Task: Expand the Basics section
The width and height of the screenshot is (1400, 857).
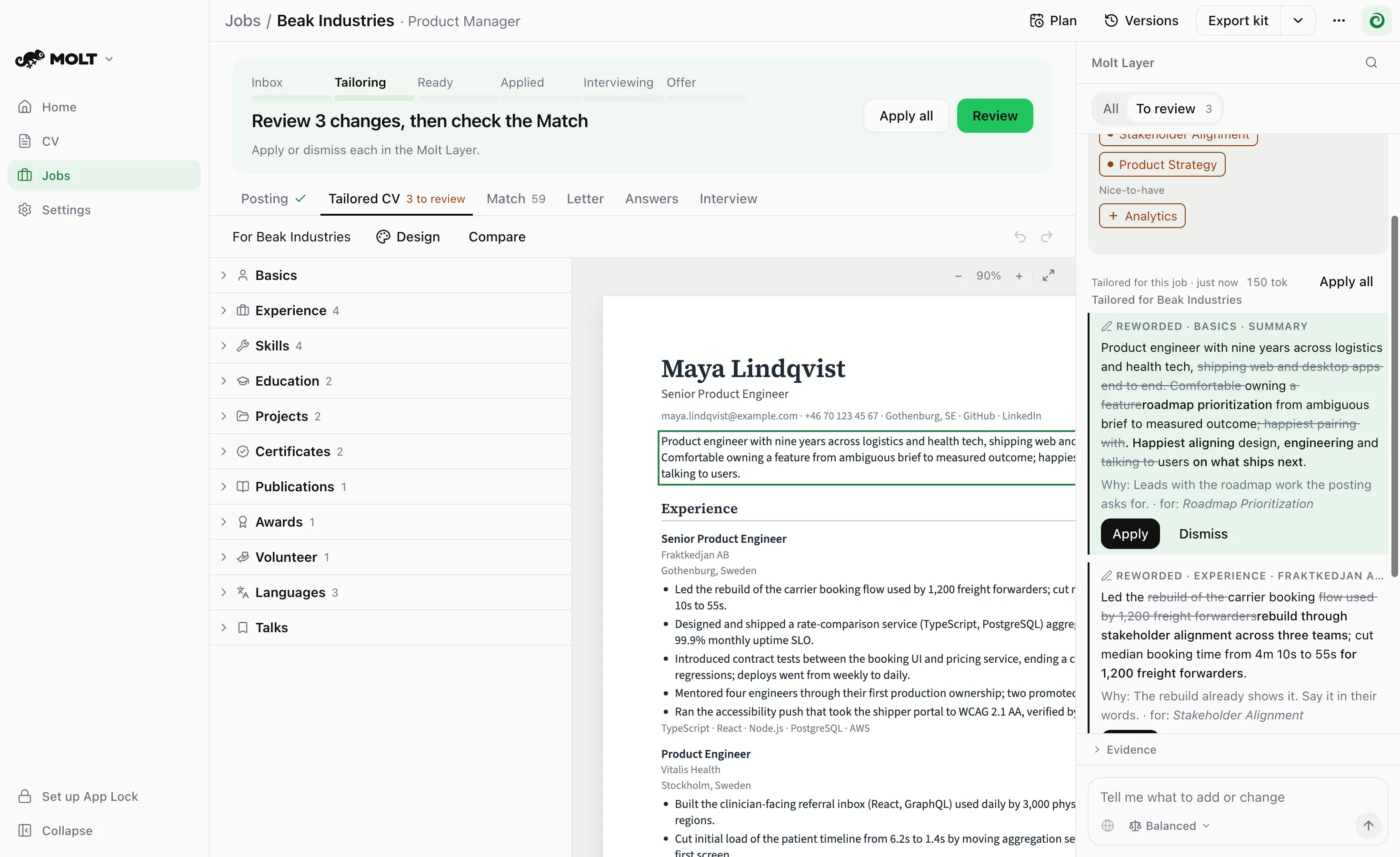Action: click(390, 276)
